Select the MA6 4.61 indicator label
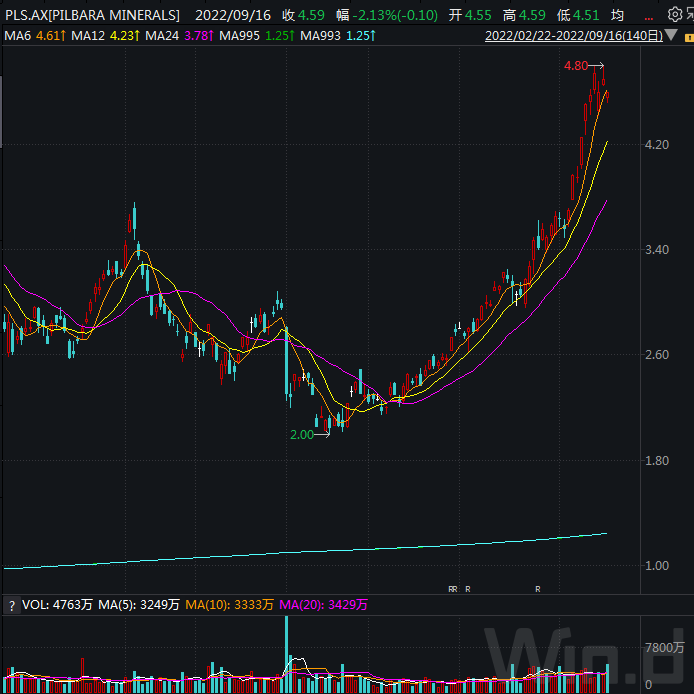 (x=35, y=35)
